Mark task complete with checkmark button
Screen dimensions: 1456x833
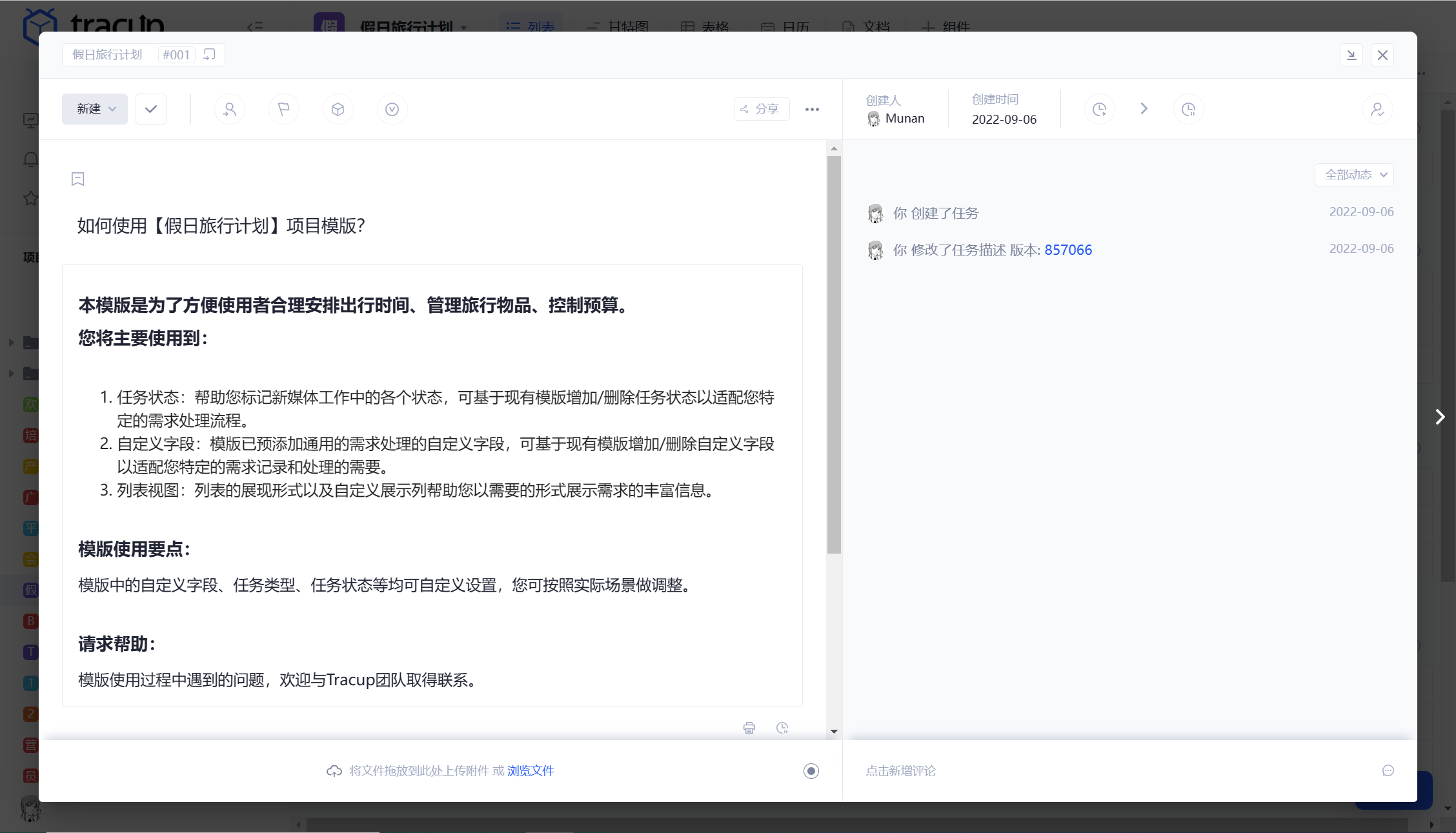click(151, 109)
